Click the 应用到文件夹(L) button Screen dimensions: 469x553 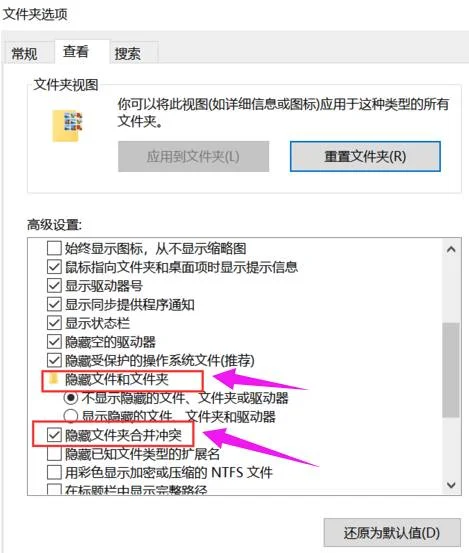click(x=193, y=157)
